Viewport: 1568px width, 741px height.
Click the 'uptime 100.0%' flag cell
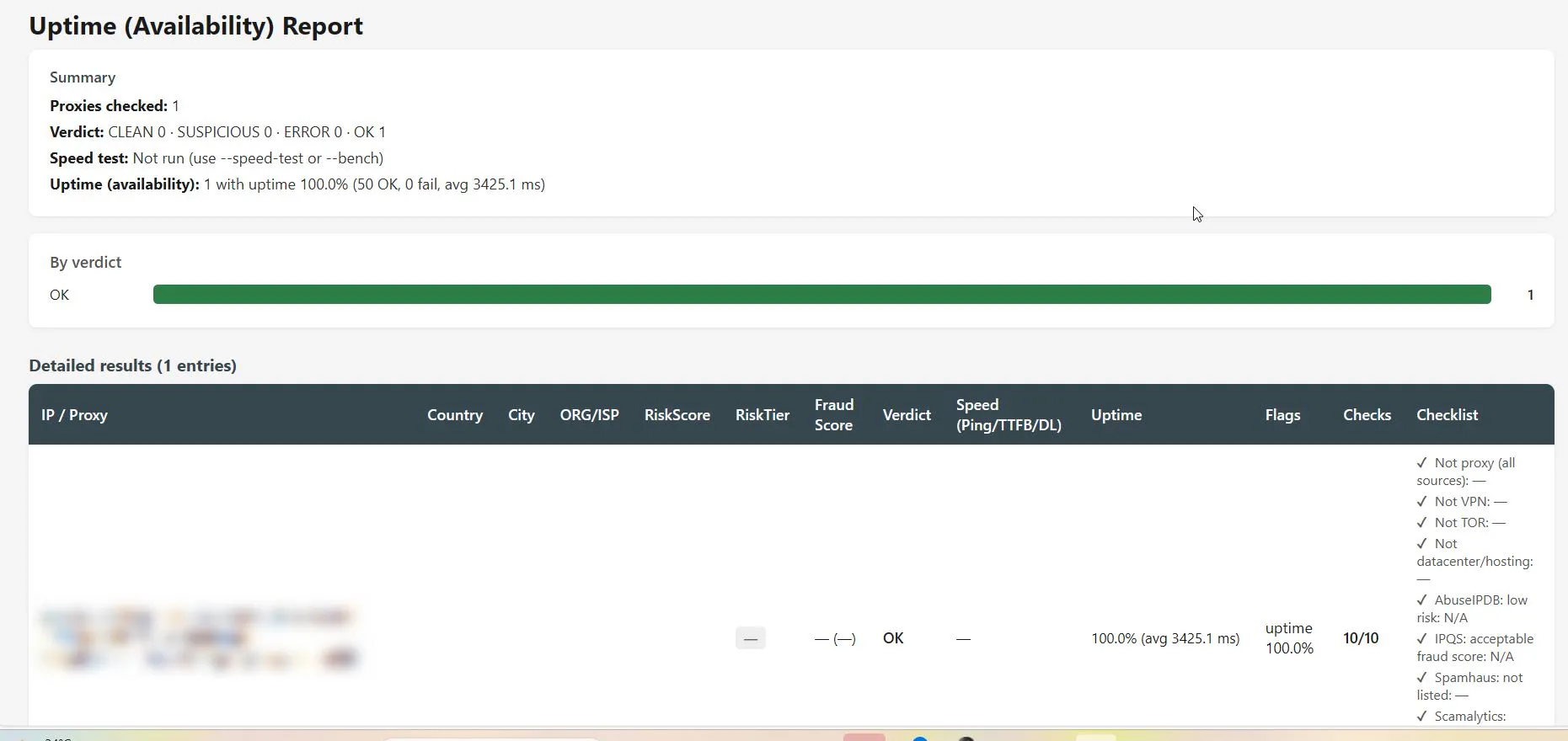coord(1289,638)
